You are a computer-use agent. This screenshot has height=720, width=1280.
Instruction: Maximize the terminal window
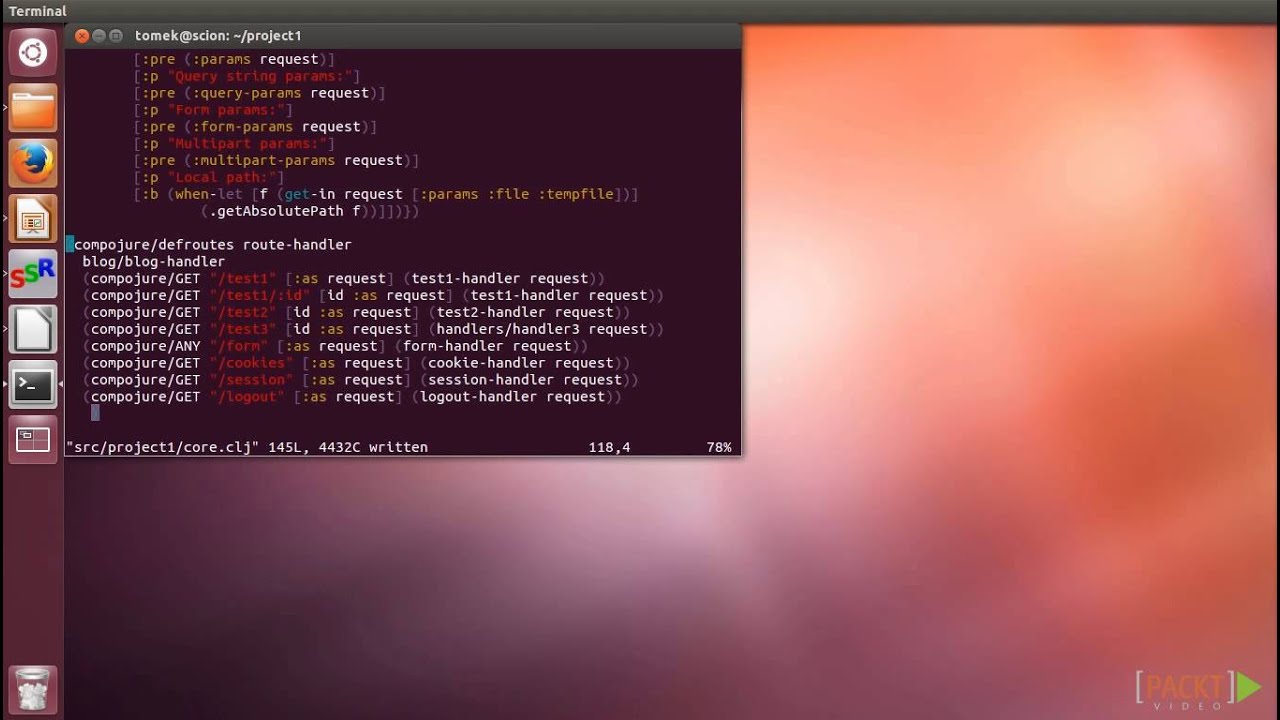pos(116,36)
